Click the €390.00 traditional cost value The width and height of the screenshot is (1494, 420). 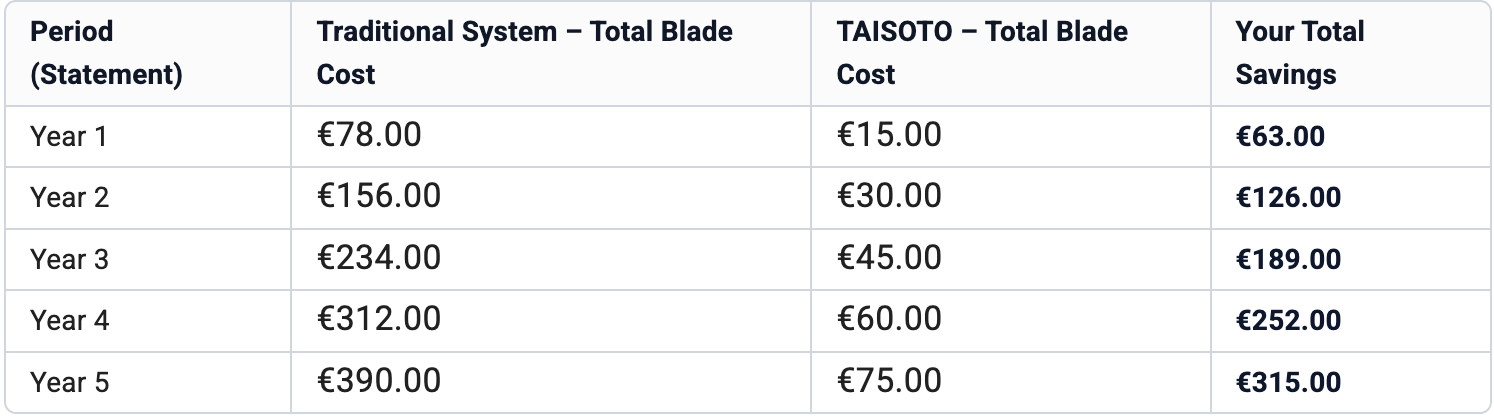[378, 381]
